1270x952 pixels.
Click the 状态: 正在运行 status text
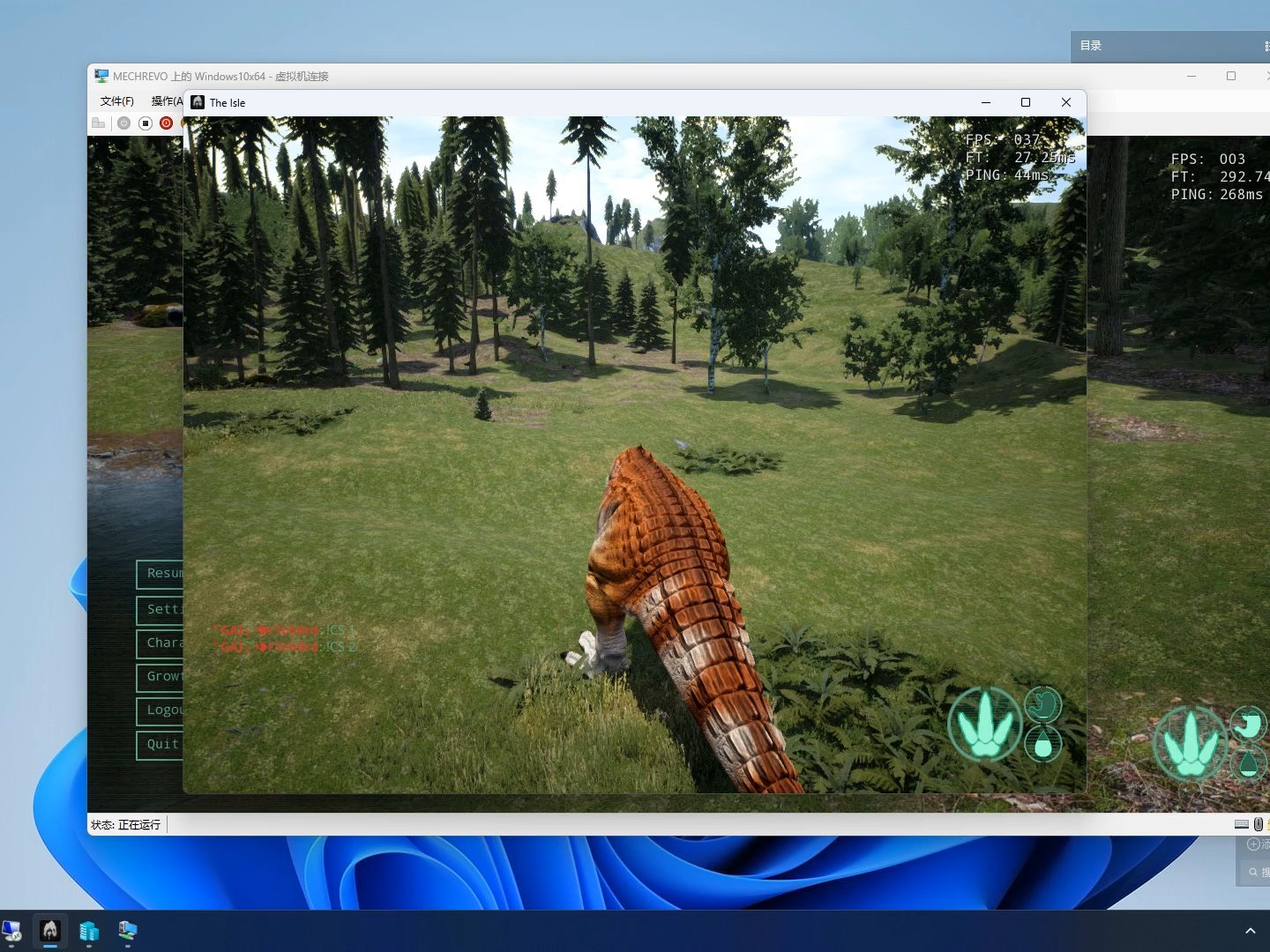[x=125, y=825]
